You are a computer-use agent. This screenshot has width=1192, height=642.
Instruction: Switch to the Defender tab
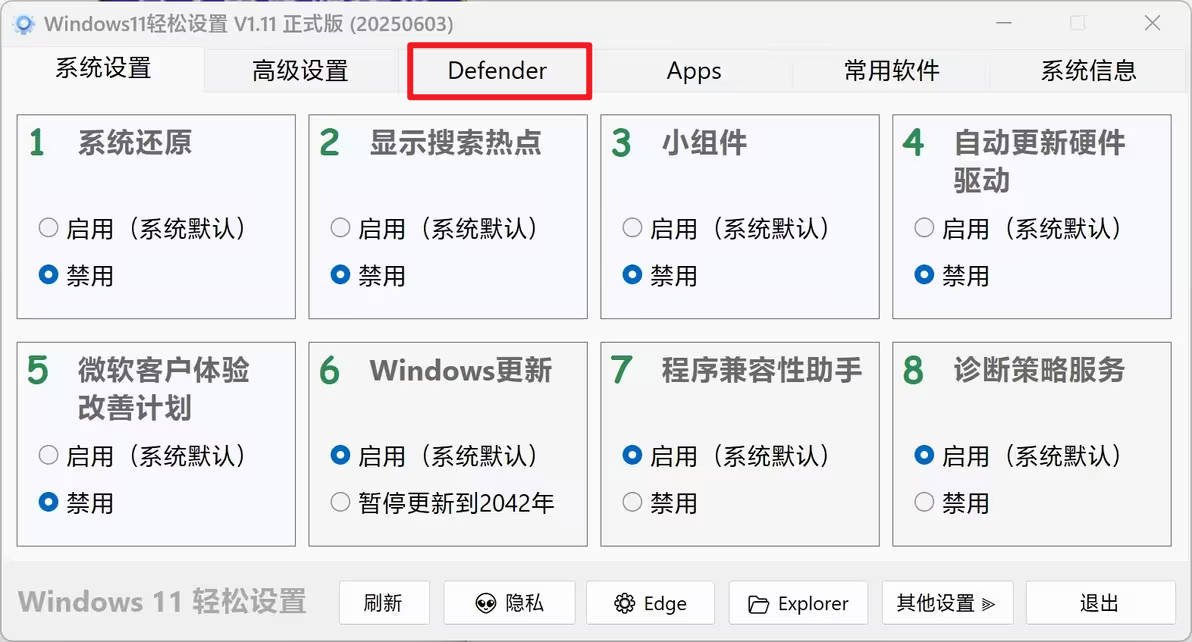point(497,71)
